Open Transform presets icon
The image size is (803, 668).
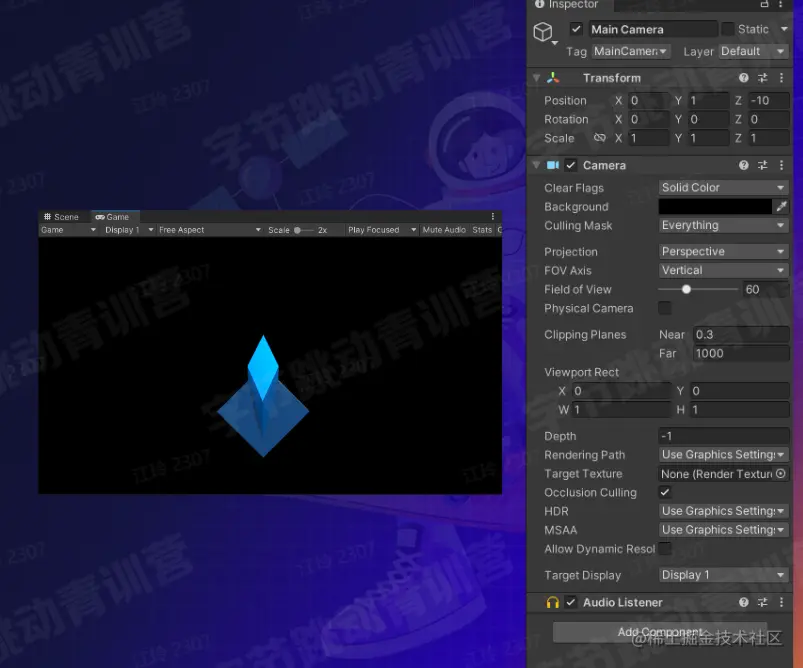coord(763,78)
